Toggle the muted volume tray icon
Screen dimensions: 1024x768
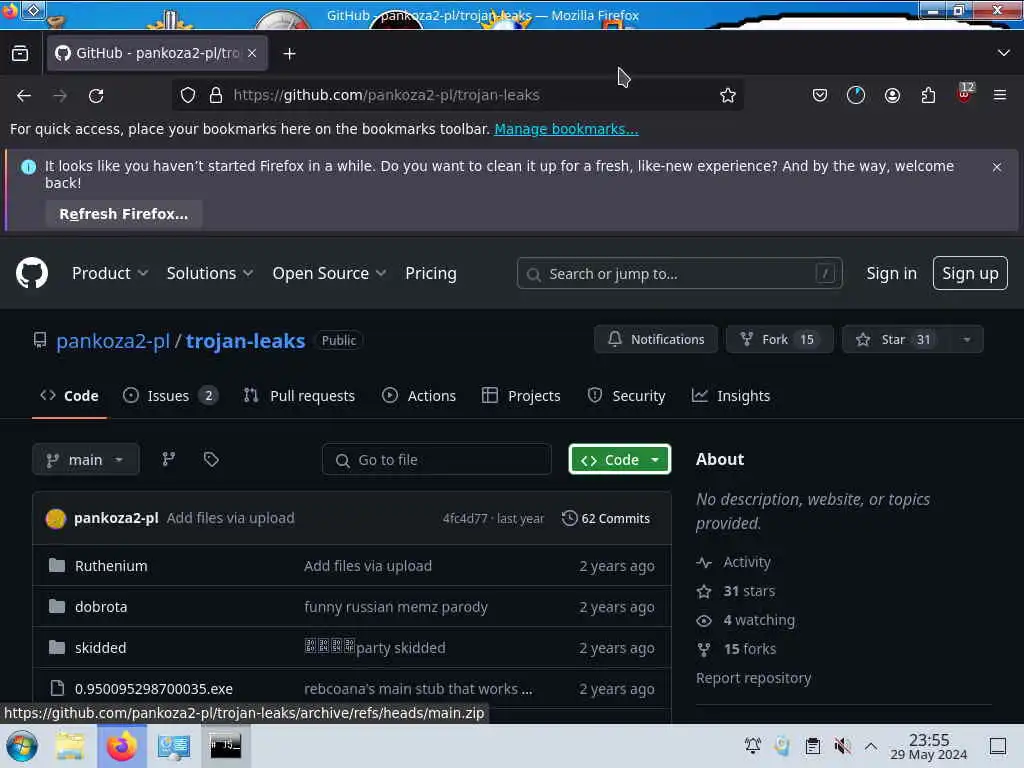(x=842, y=746)
